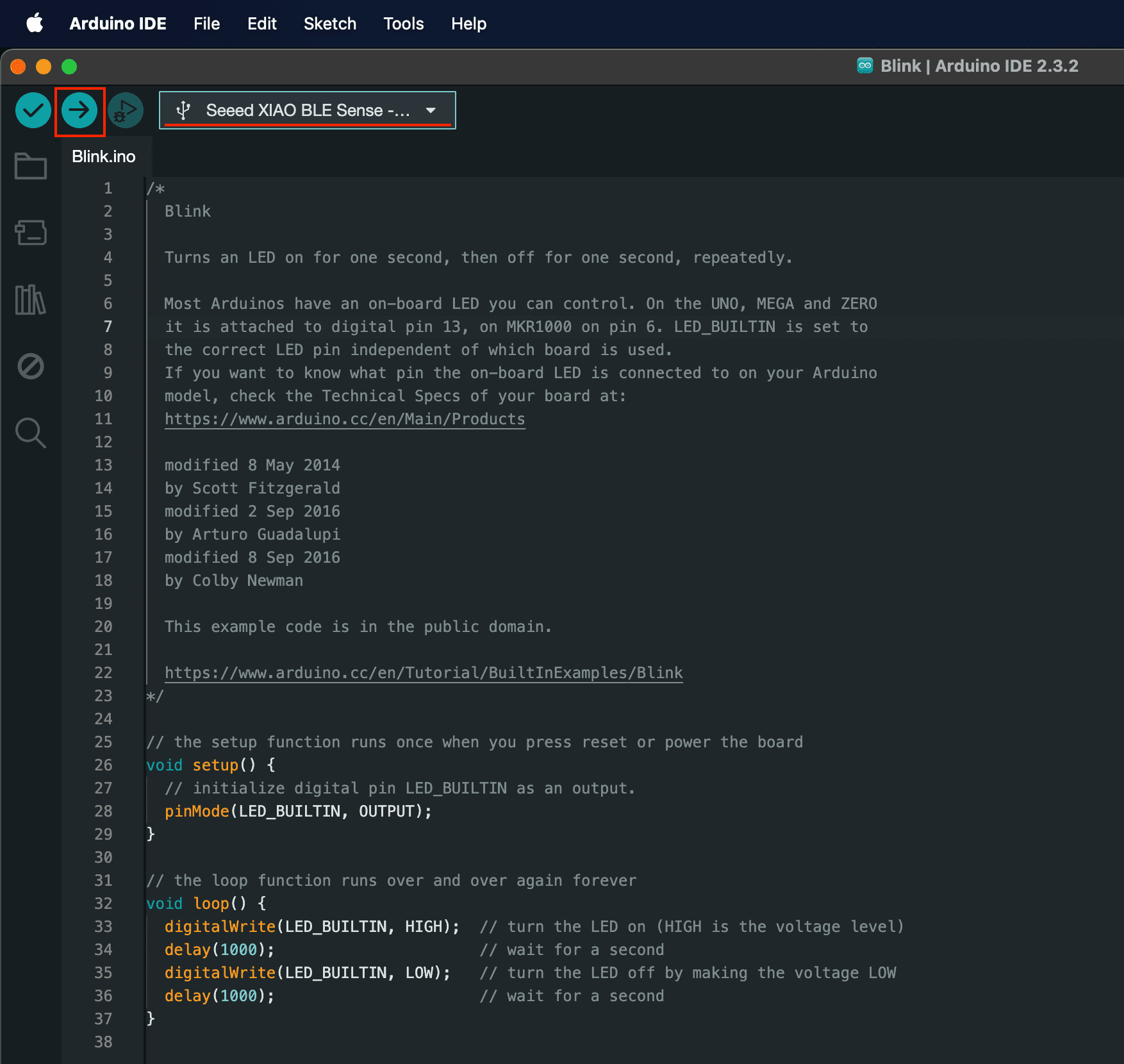Click line number 32 in gutter
This screenshot has width=1124, height=1064.
tap(103, 904)
